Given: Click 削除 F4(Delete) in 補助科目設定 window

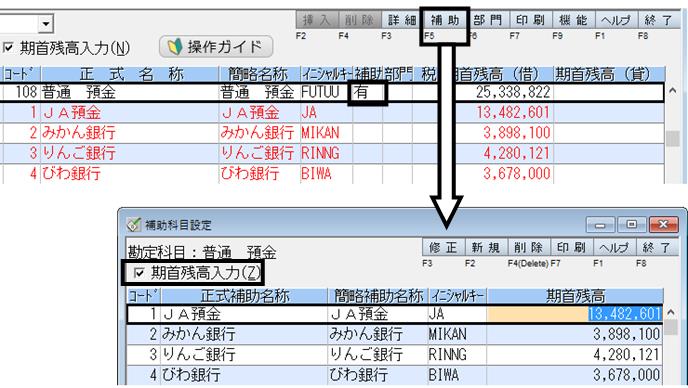Looking at the screenshot, I should (x=528, y=248).
